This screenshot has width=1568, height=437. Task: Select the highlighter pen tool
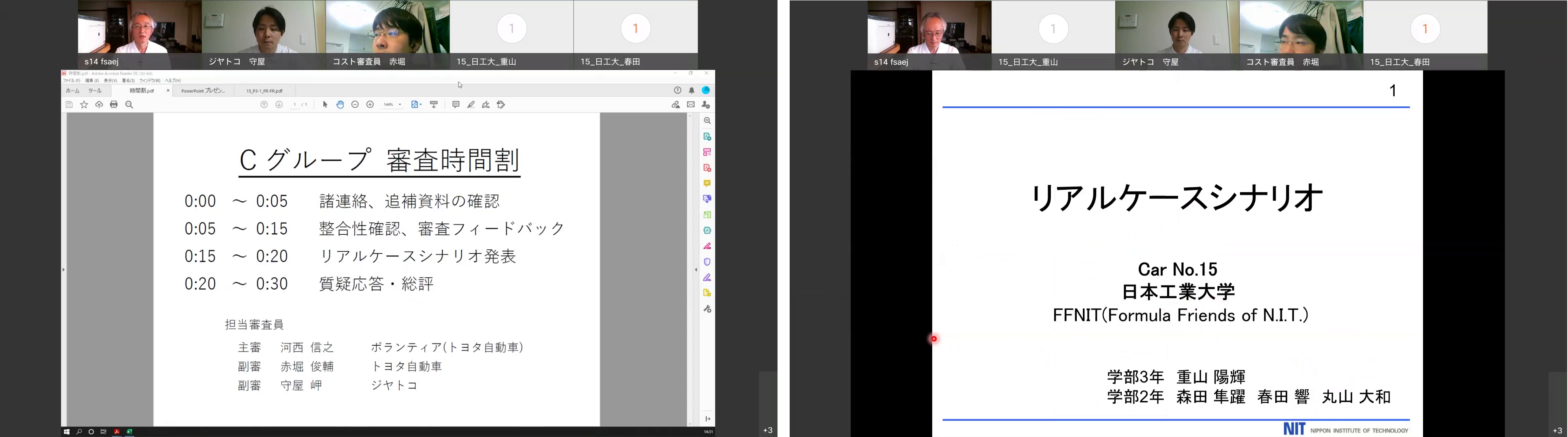(x=471, y=104)
